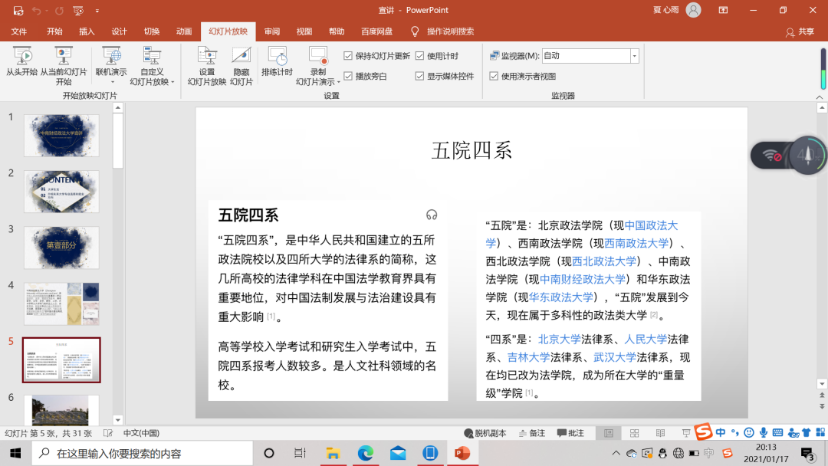Open File Explorer from taskbar
The width and height of the screenshot is (828, 466).
pyautogui.click(x=333, y=453)
